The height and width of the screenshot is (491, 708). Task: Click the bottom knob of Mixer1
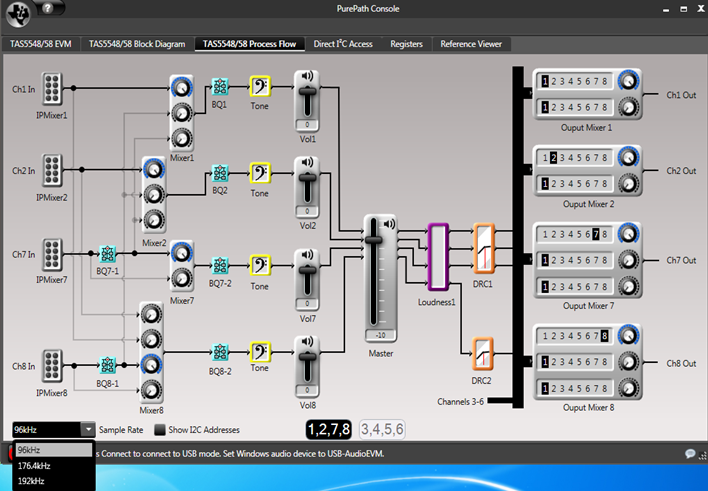point(182,139)
